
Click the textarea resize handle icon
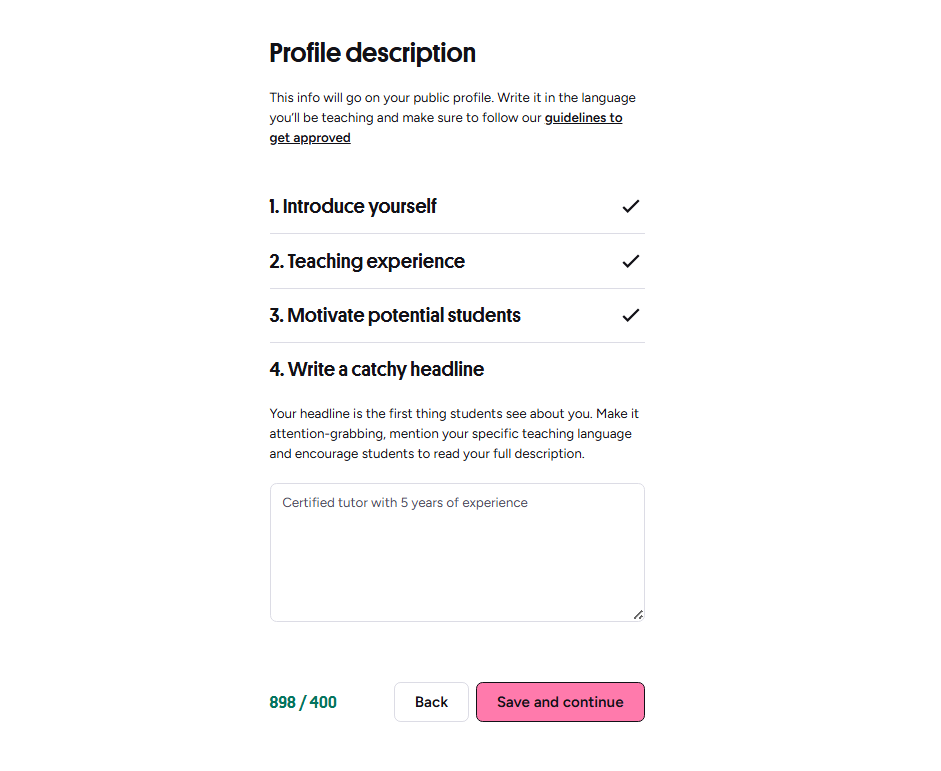(x=639, y=615)
